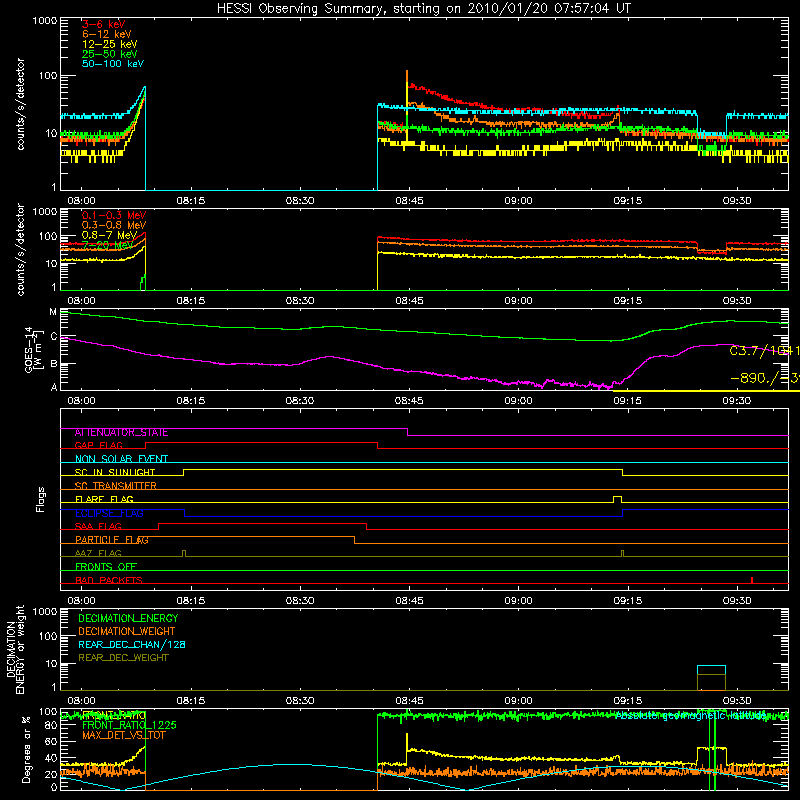This screenshot has height=800, width=800.
Task: Click the GAP_FLAG label
Action: click(x=98, y=445)
